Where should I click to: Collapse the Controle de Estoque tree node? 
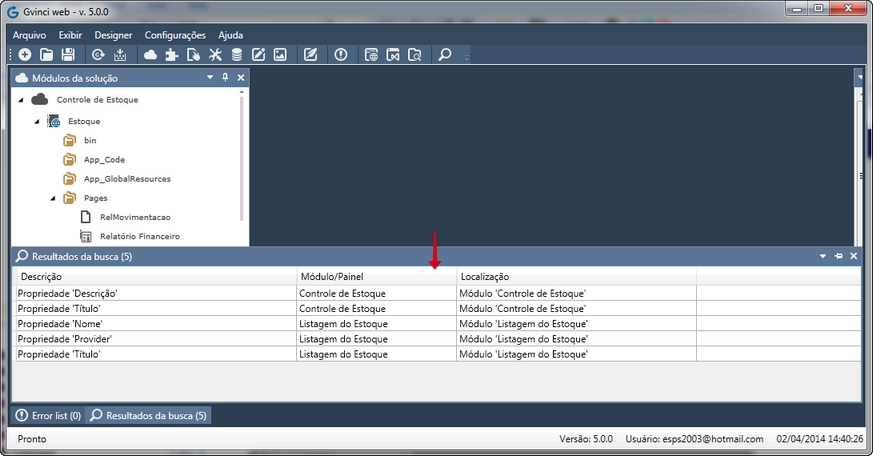point(20,100)
